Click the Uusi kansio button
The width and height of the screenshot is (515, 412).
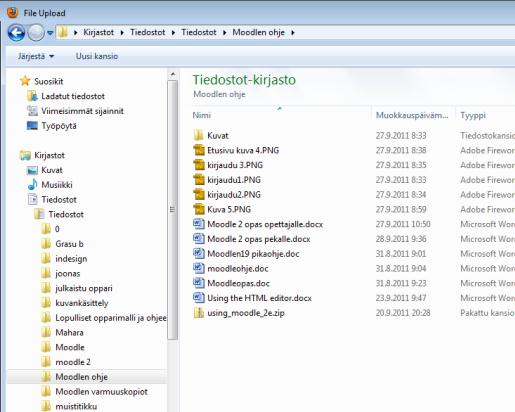tap(97, 56)
